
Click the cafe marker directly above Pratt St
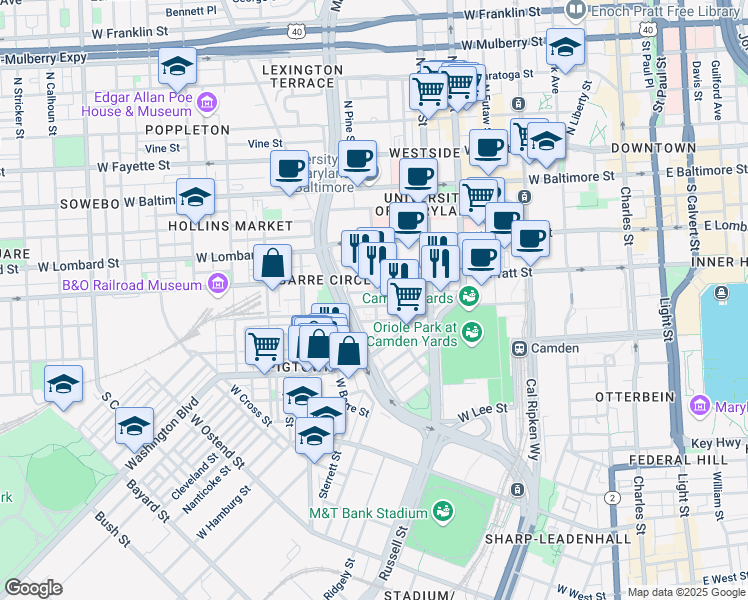481,261
